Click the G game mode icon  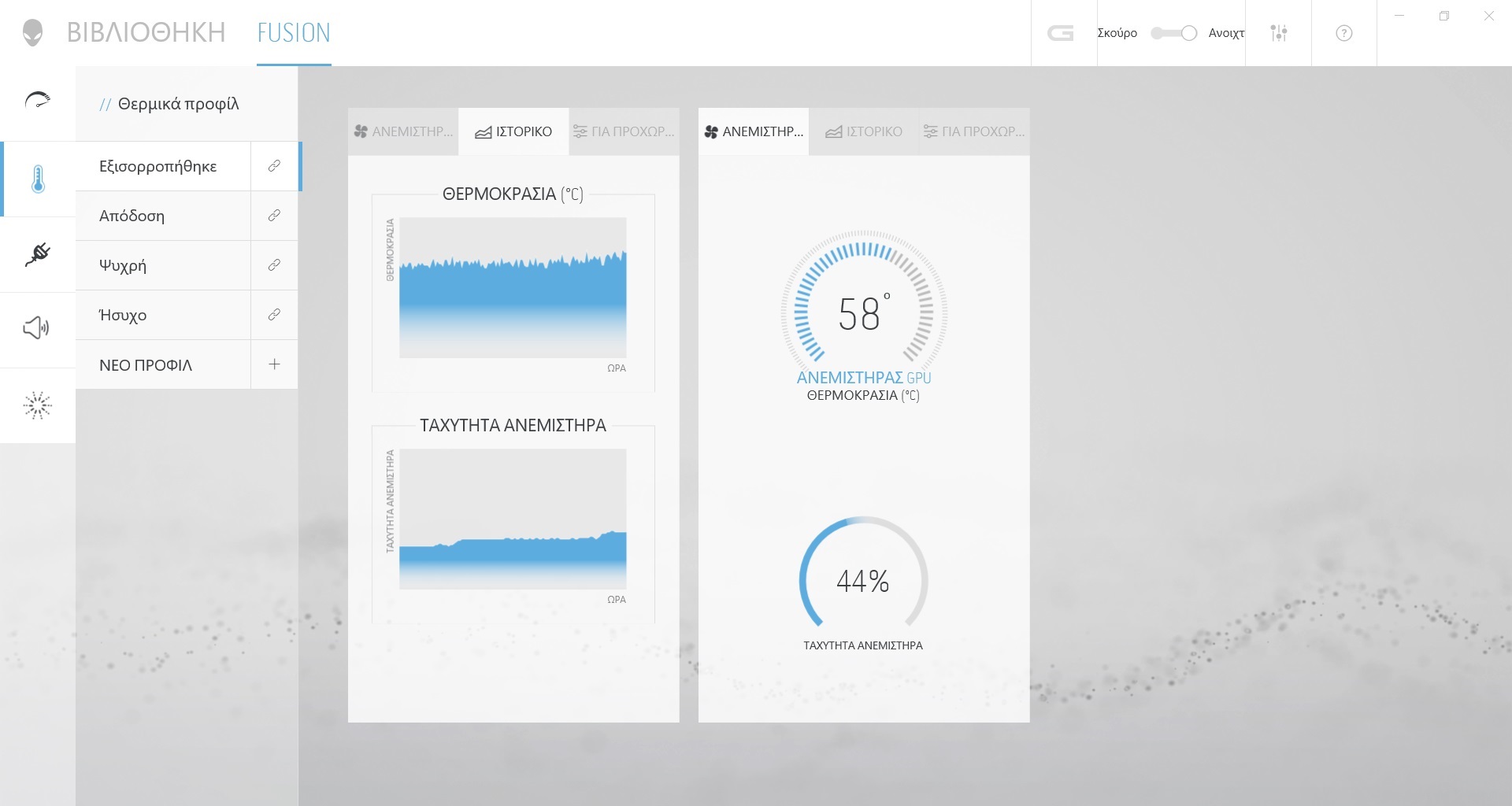[x=1061, y=33]
